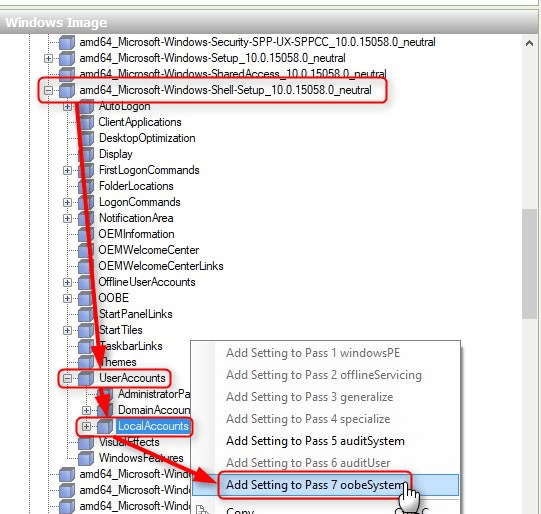
Task: Select the DesktopOptimization tree item
Action: pyautogui.click(x=147, y=138)
